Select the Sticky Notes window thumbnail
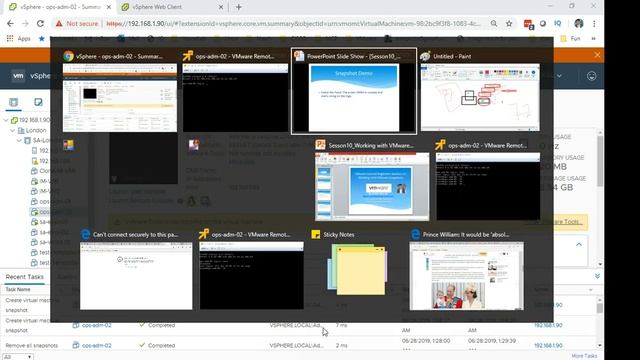 (x=358, y=269)
